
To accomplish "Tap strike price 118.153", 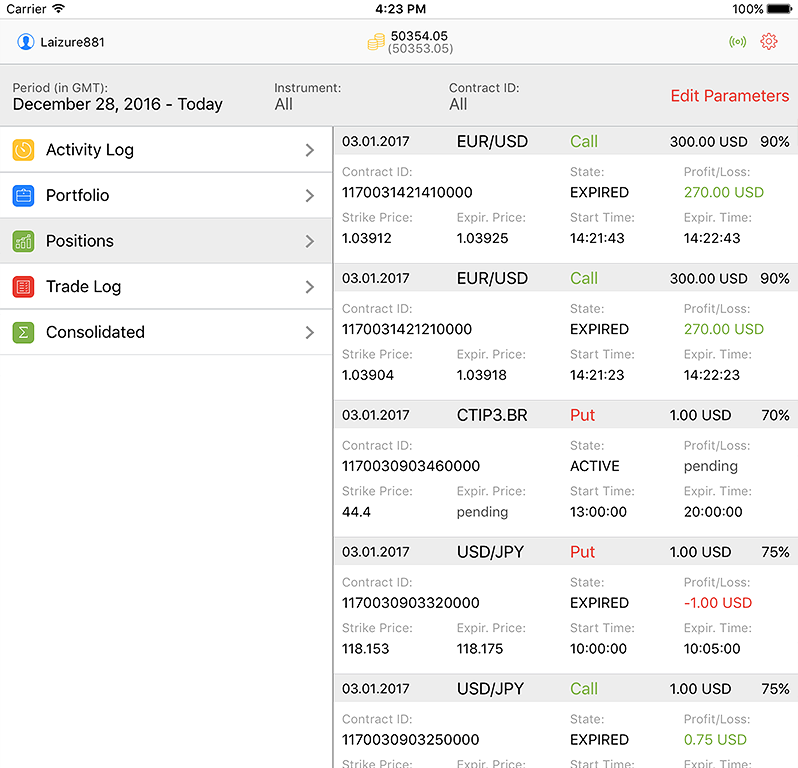I will click(365, 649).
